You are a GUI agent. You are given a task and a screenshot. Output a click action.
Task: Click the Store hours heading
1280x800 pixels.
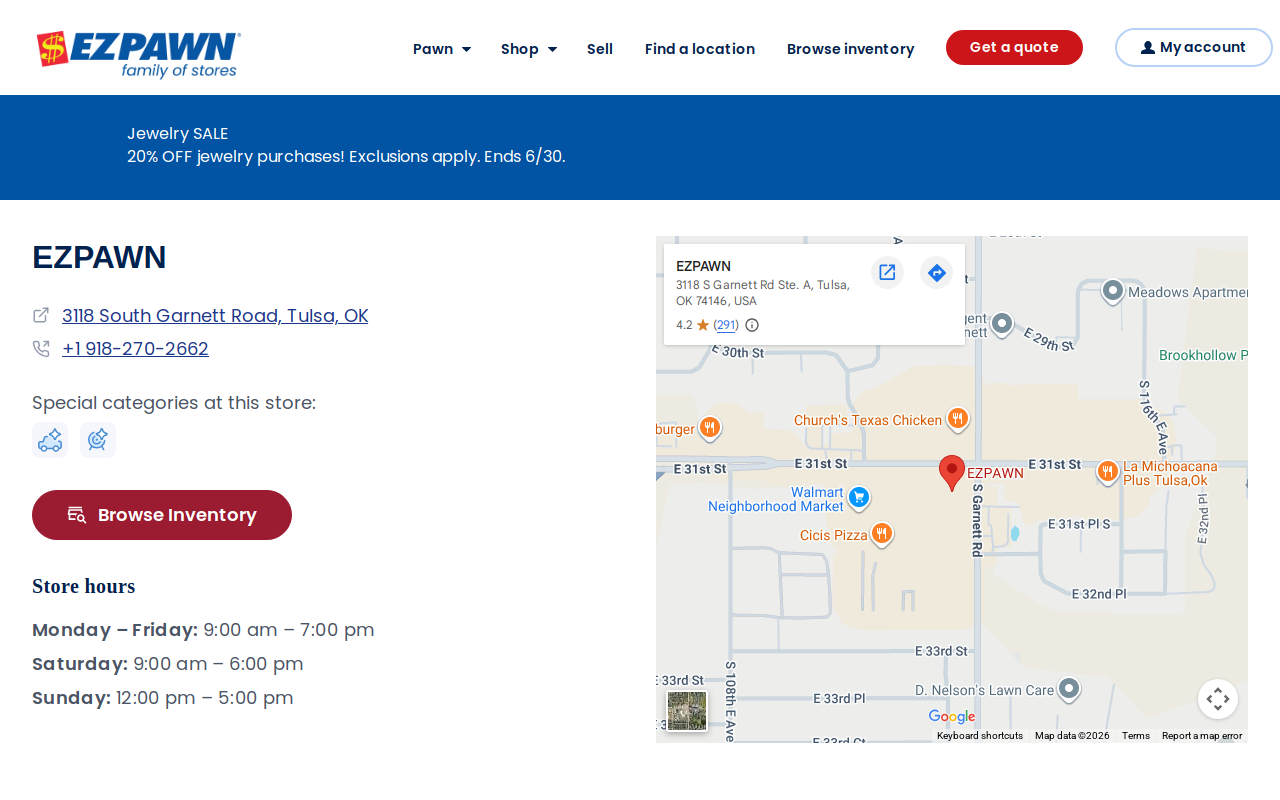coord(83,586)
